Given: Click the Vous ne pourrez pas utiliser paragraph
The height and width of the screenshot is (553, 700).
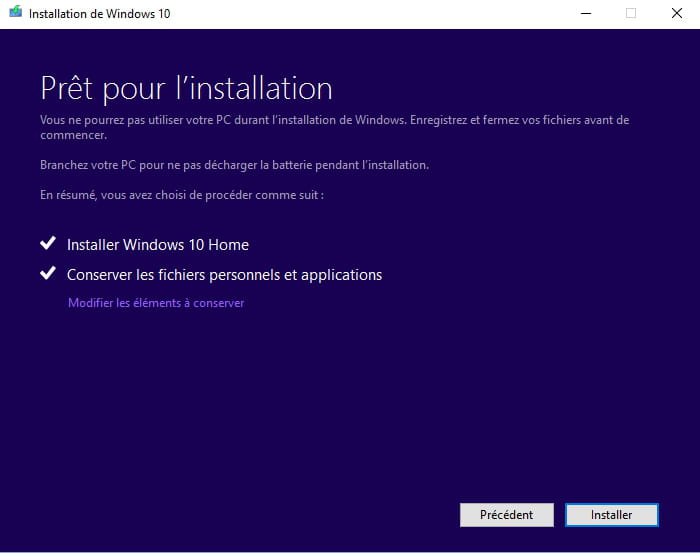Looking at the screenshot, I should point(334,127).
